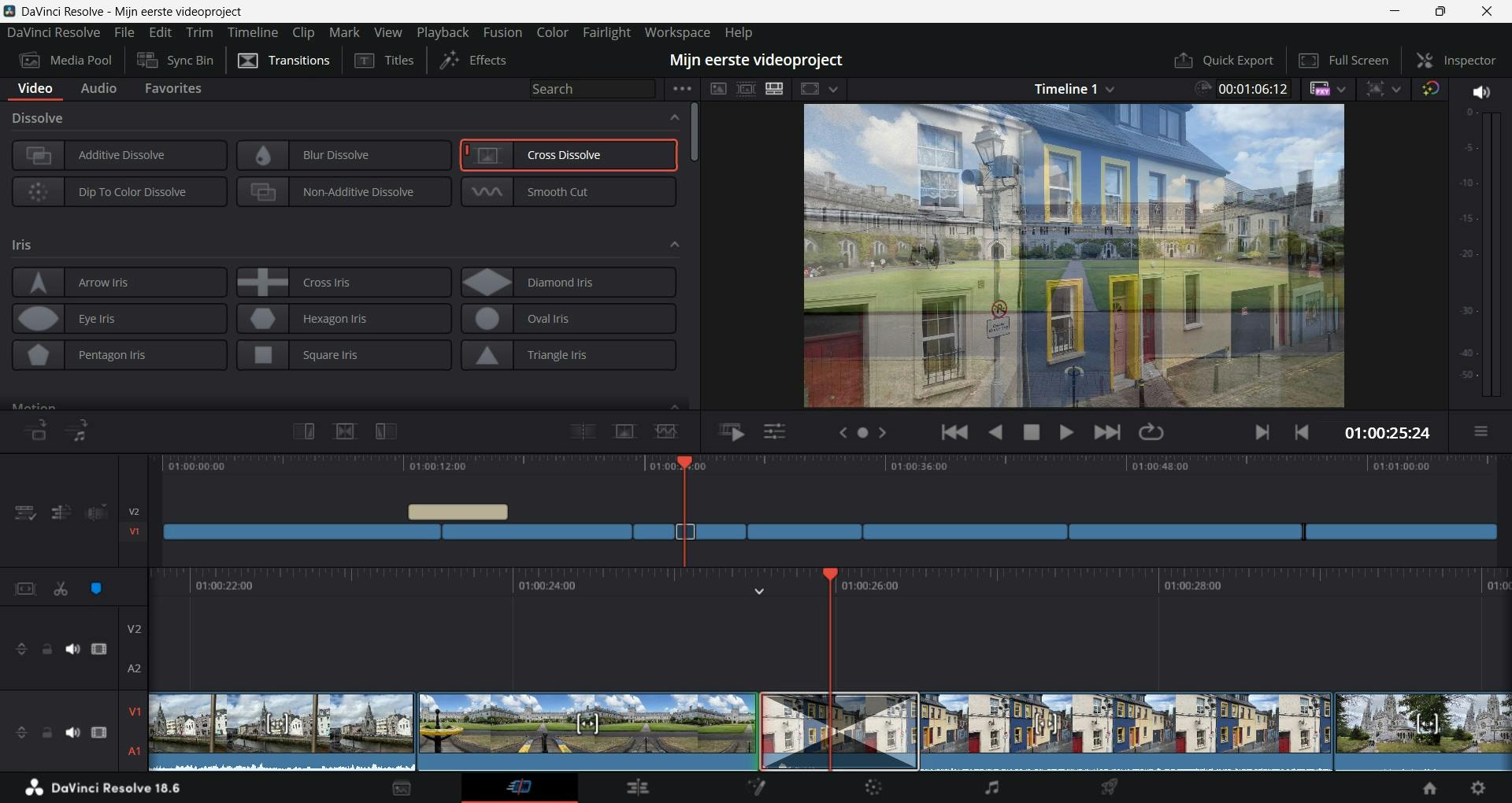Lock the V1 track
This screenshot has height=803, width=1512.
[47, 733]
